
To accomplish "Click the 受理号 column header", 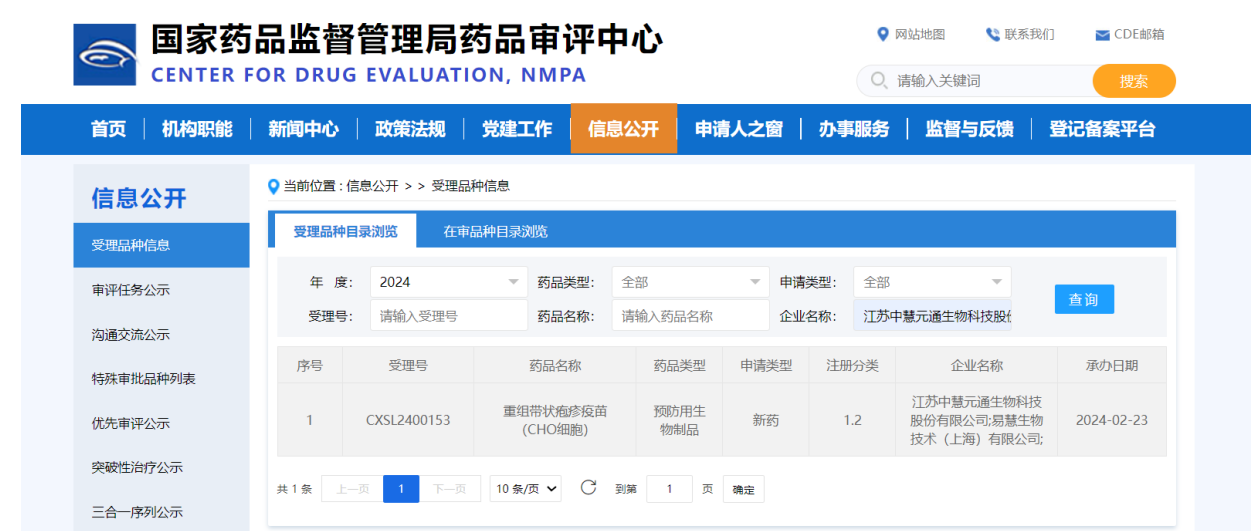I will pyautogui.click(x=408, y=366).
